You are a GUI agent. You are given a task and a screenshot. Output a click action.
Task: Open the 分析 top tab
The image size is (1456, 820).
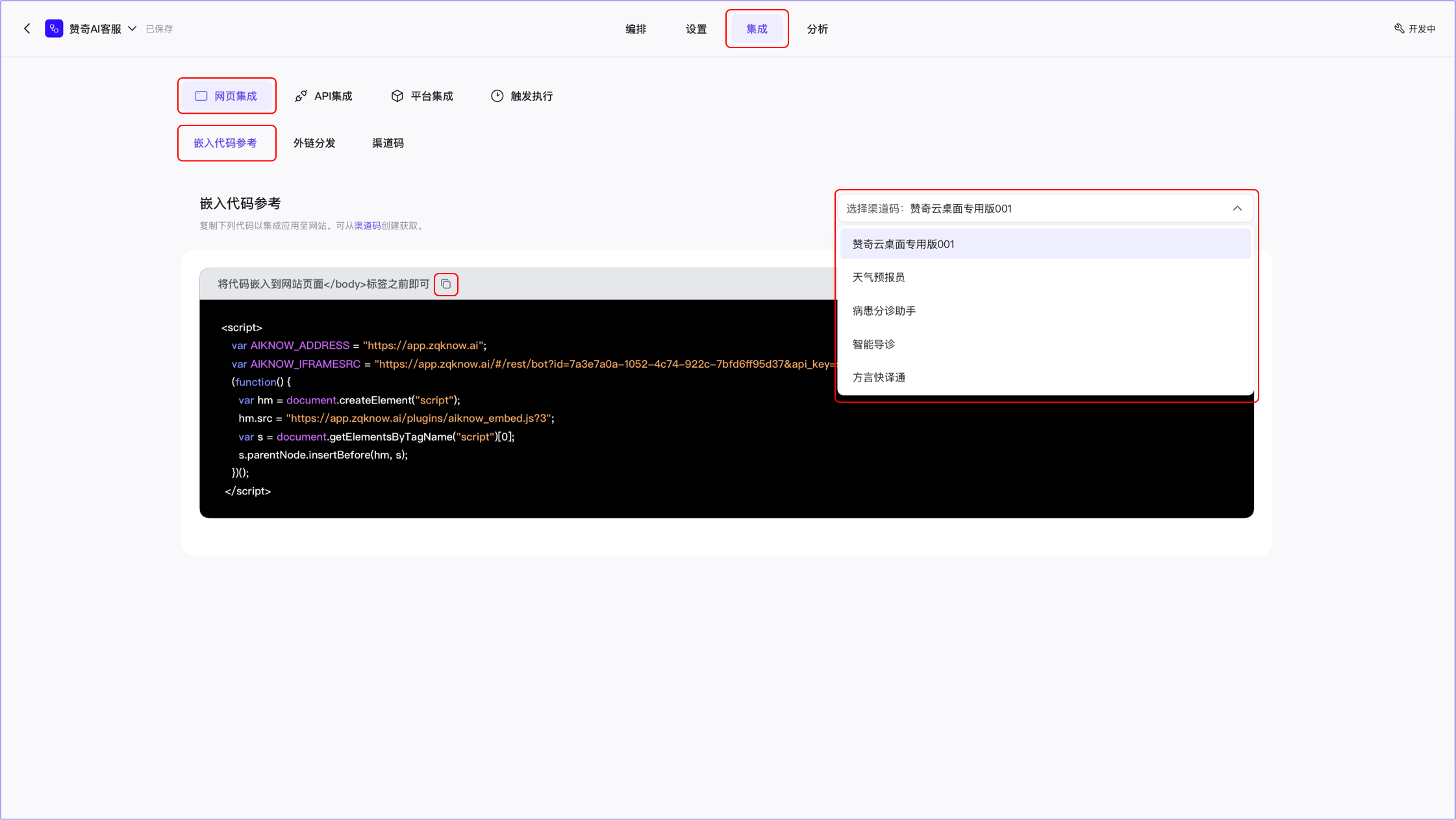(x=817, y=29)
